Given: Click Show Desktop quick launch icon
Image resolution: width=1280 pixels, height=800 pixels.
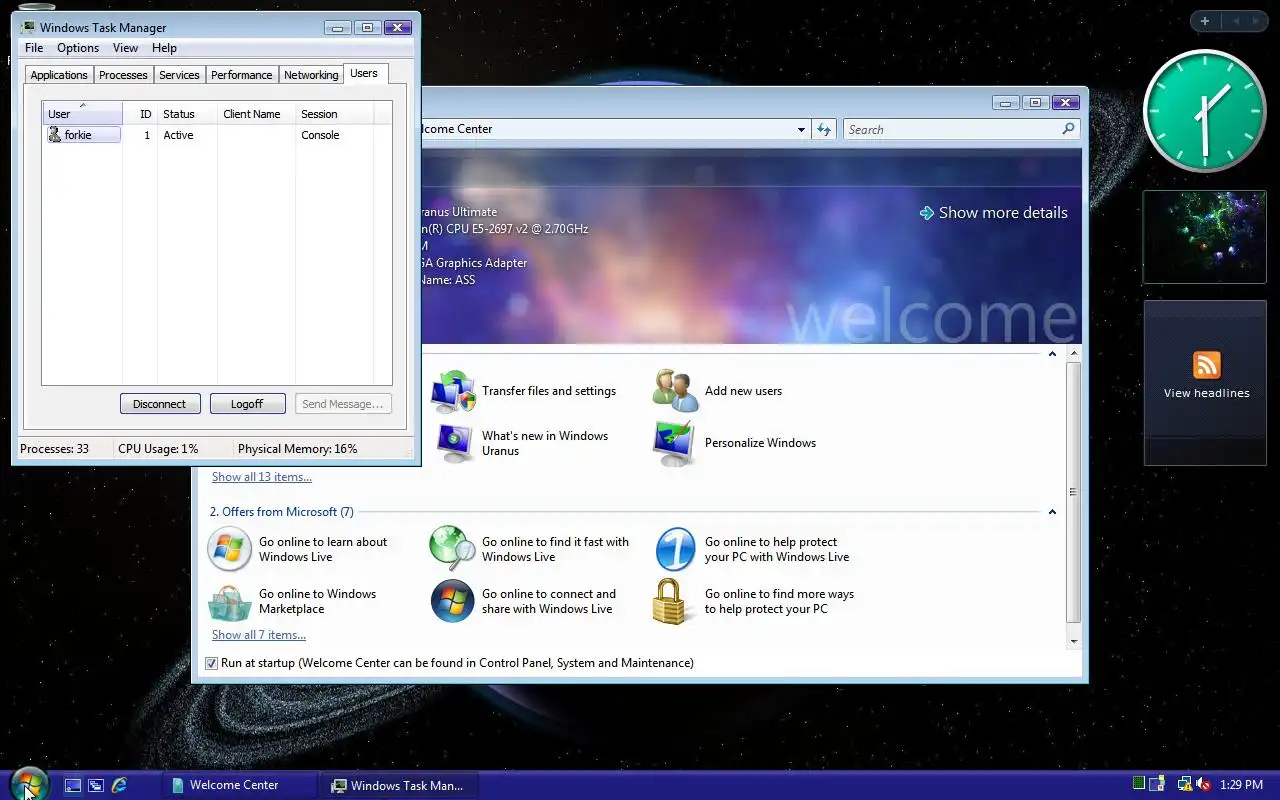Looking at the screenshot, I should pos(73,785).
